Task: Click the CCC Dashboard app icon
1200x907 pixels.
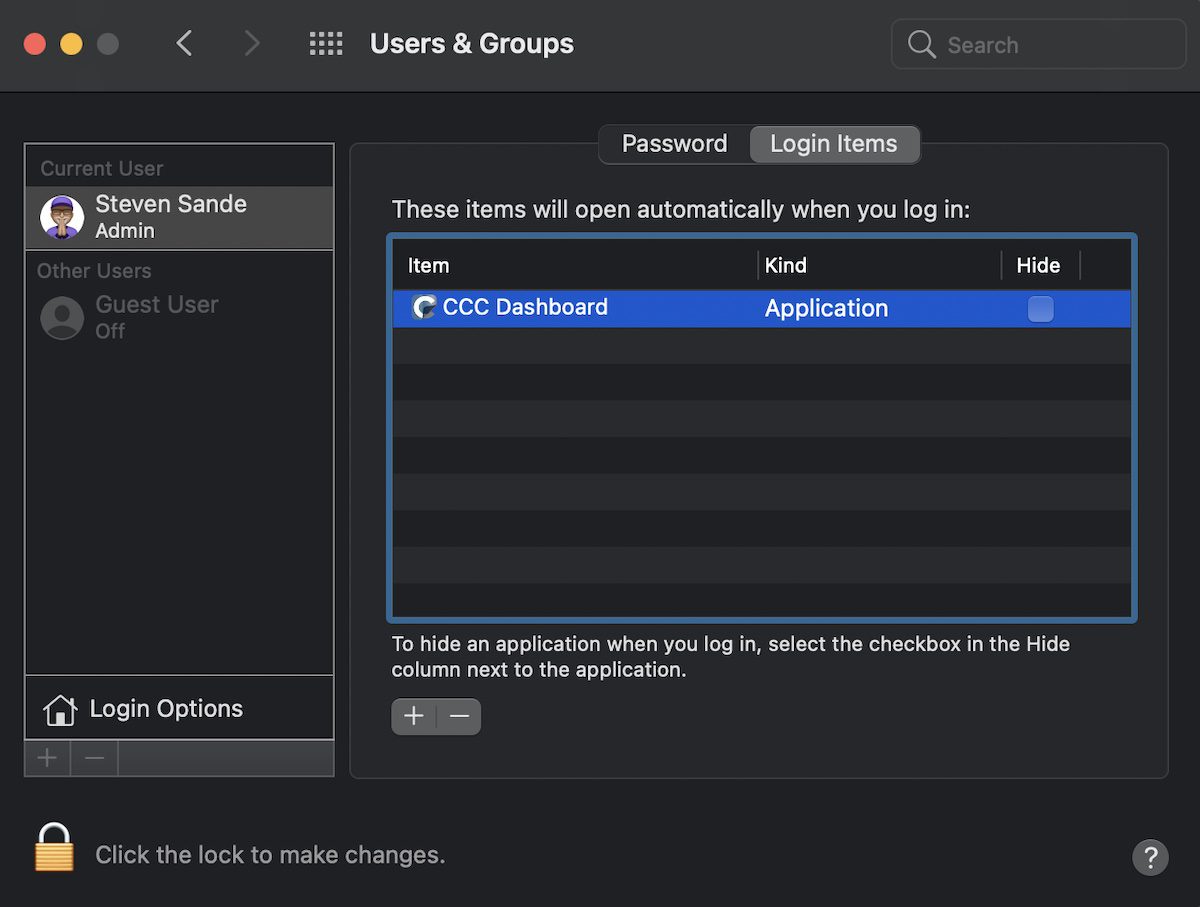Action: [x=424, y=307]
